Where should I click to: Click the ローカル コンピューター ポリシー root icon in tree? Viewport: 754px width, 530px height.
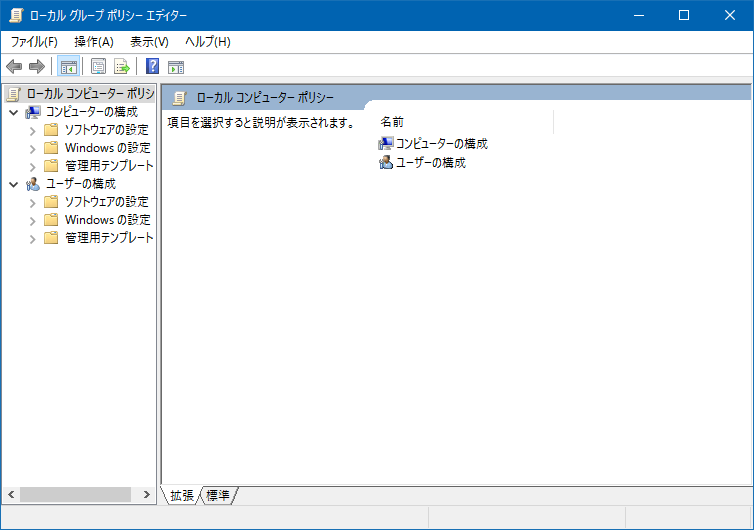pyautogui.click(x=13, y=94)
